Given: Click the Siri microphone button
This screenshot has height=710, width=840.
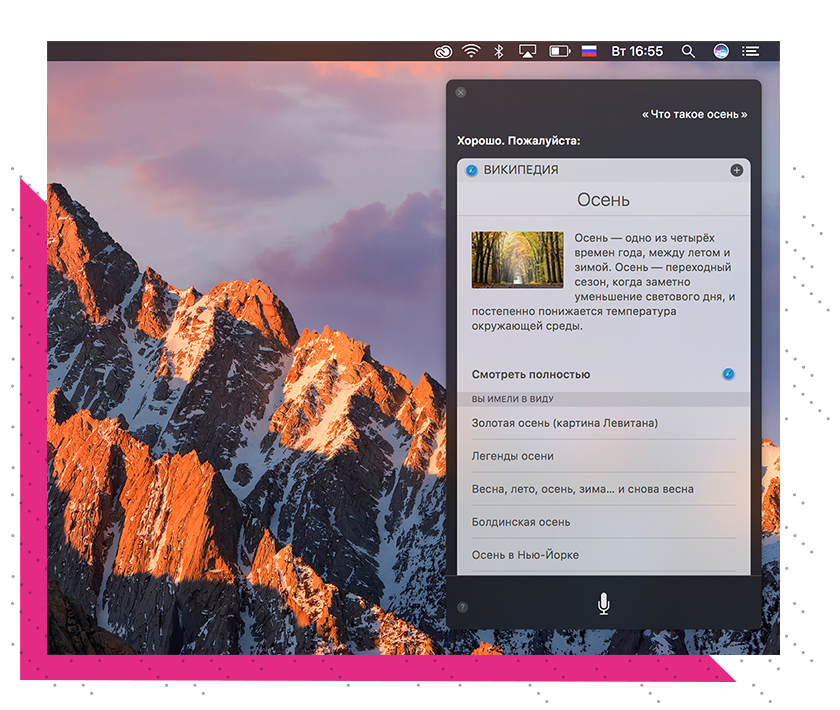Looking at the screenshot, I should 603,604.
